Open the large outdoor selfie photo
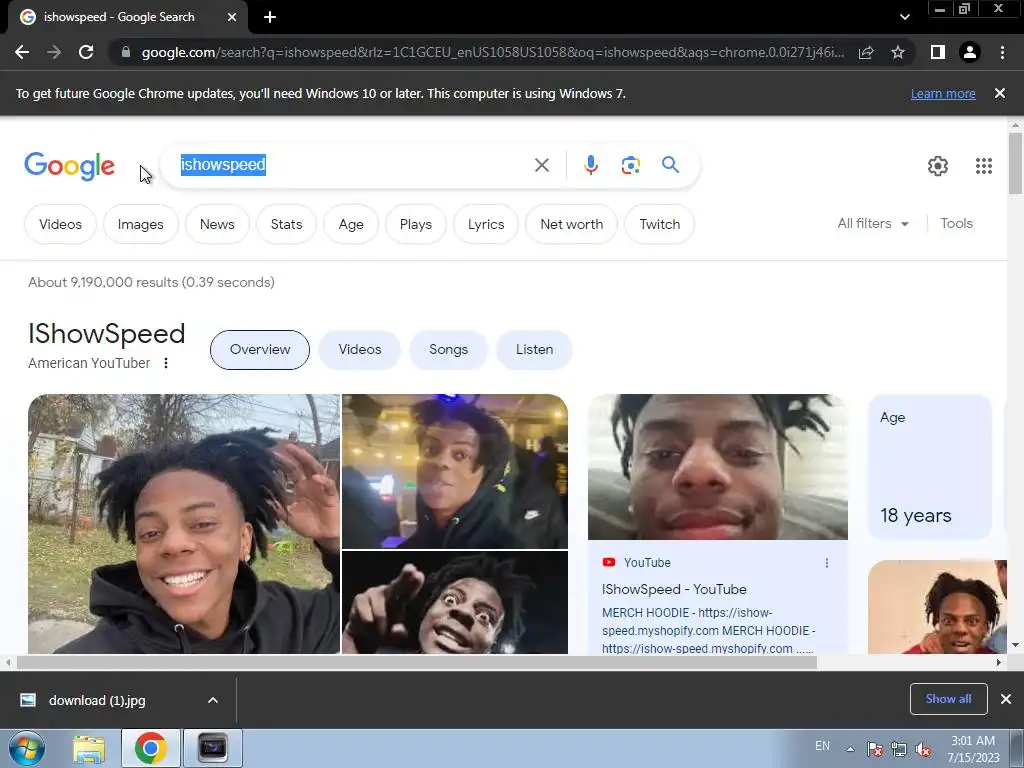Image resolution: width=1024 pixels, height=768 pixels. 184,524
